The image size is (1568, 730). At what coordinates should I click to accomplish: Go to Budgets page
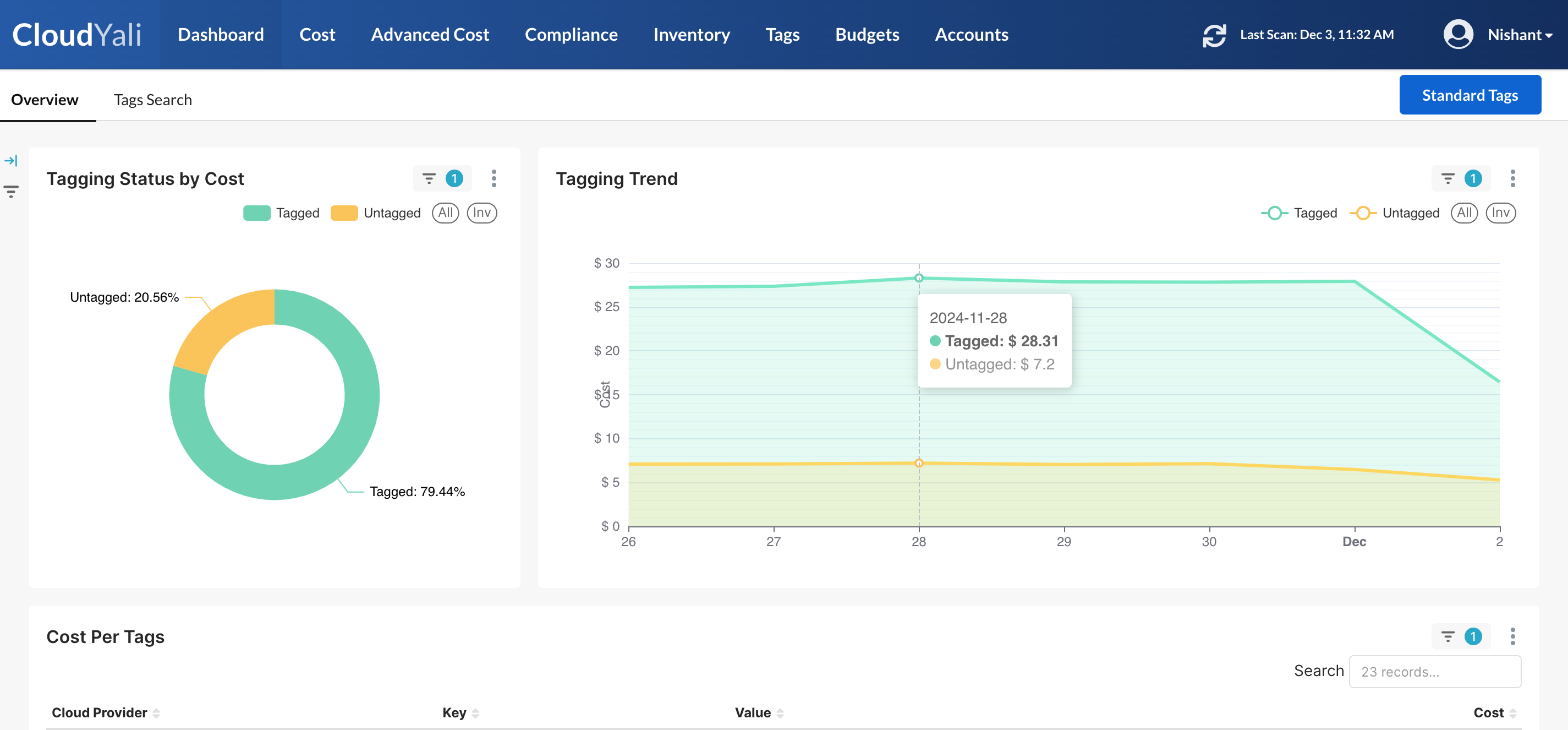point(867,35)
